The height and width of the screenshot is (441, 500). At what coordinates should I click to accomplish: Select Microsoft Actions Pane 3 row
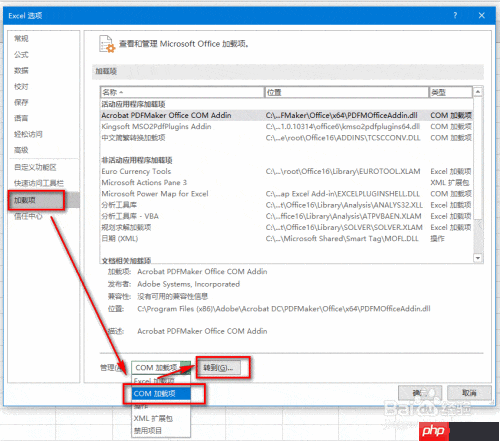click(286, 183)
